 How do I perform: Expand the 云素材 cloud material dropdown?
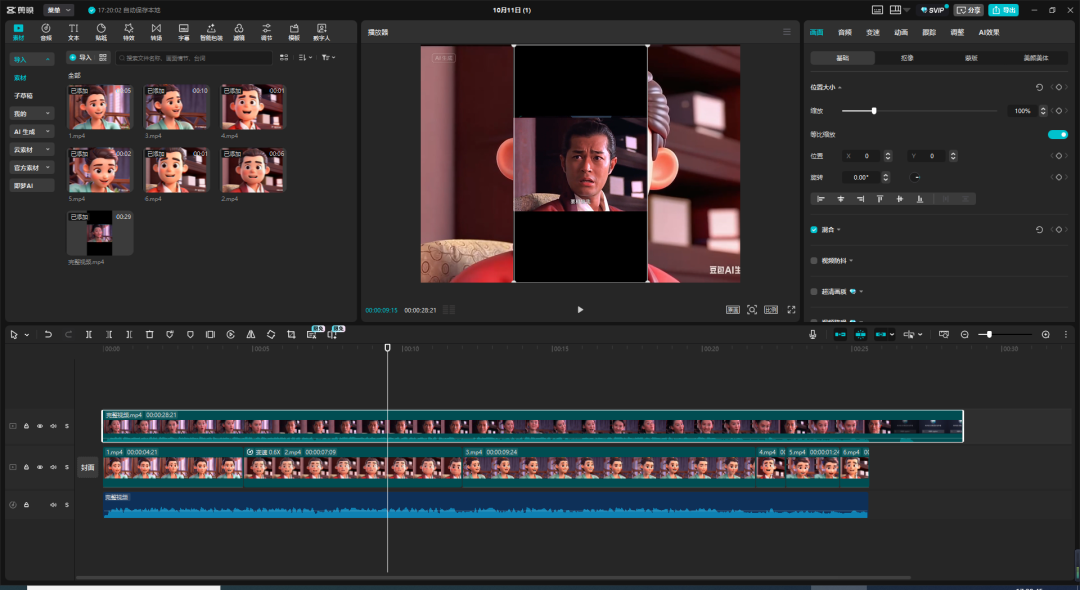pos(32,150)
